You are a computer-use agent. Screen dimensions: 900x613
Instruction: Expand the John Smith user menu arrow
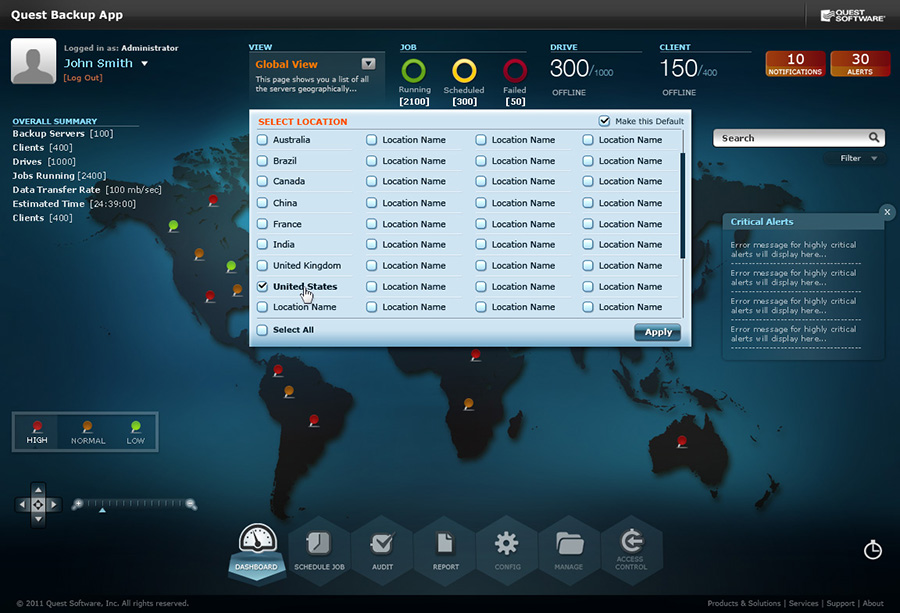click(x=145, y=64)
